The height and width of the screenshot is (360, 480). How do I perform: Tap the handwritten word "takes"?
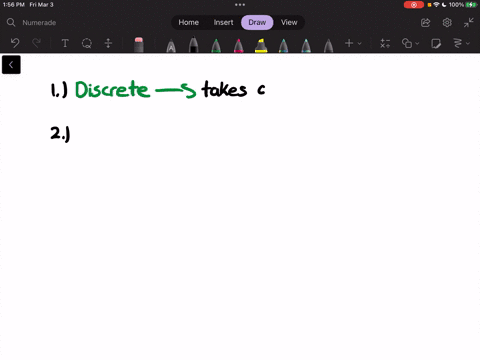(x=224, y=89)
